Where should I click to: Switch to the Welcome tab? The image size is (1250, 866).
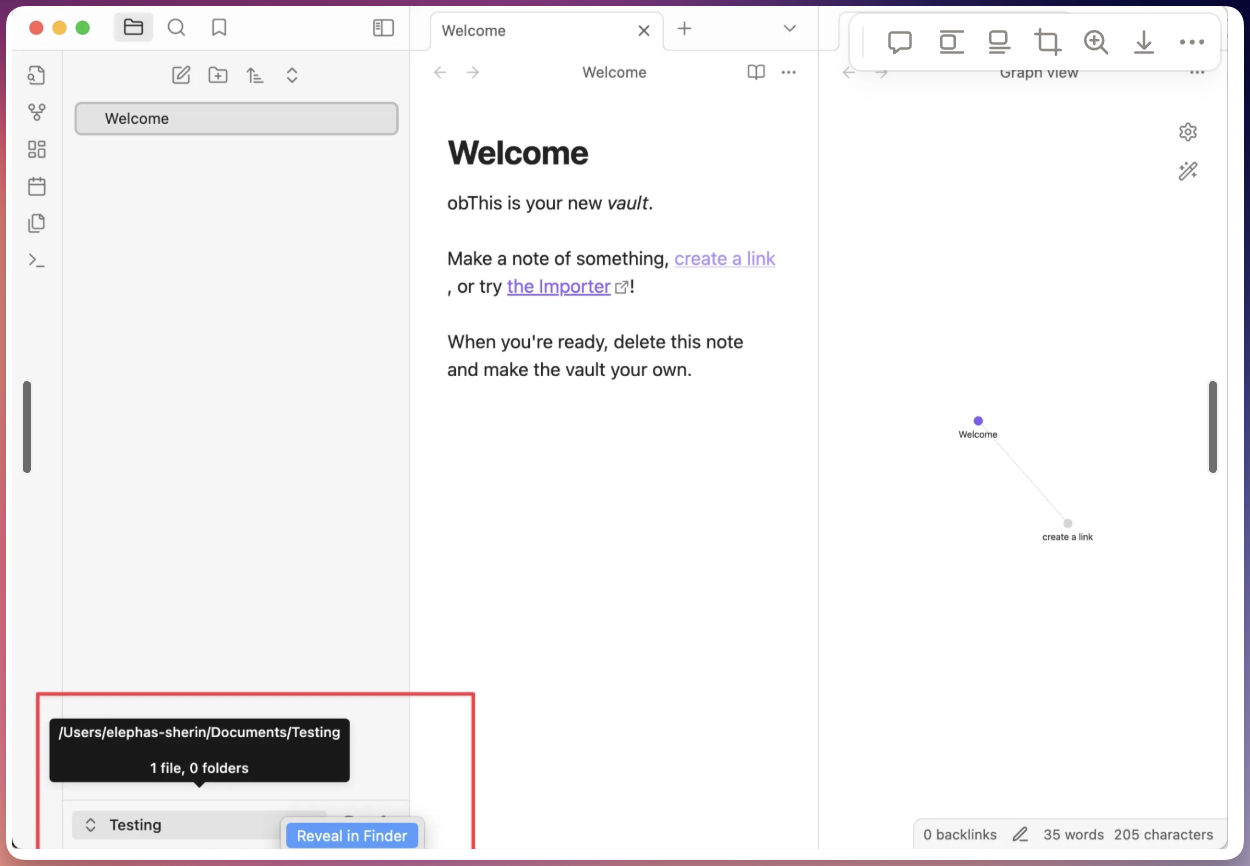coord(545,30)
